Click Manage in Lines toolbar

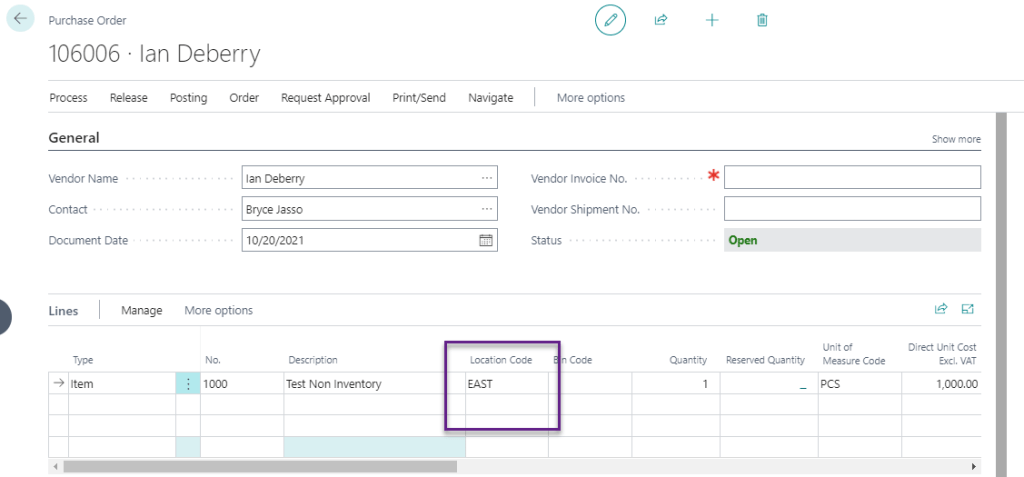pyautogui.click(x=141, y=310)
